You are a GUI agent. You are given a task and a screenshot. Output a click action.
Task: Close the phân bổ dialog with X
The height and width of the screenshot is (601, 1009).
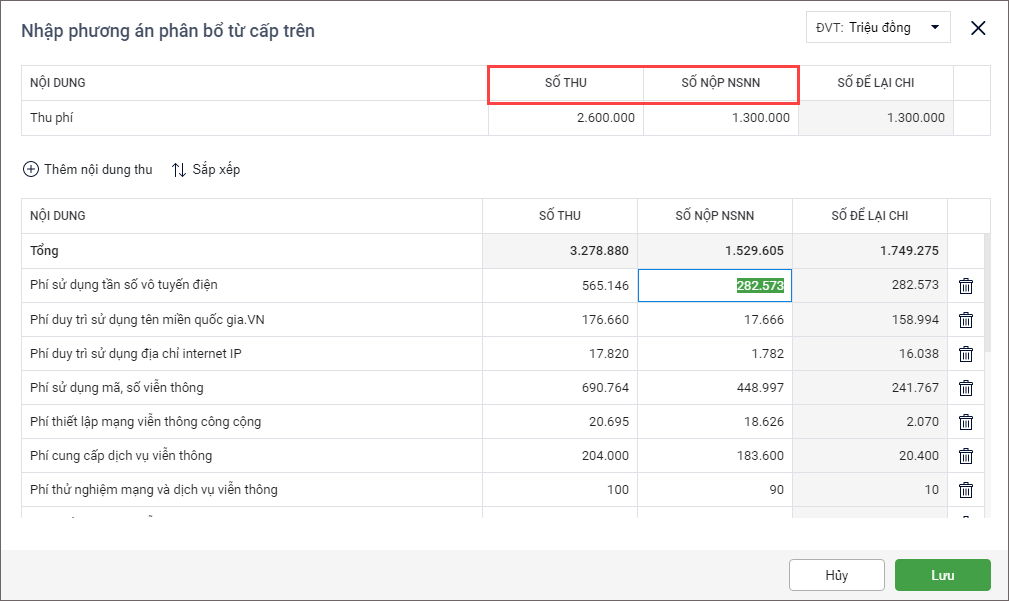tap(978, 28)
